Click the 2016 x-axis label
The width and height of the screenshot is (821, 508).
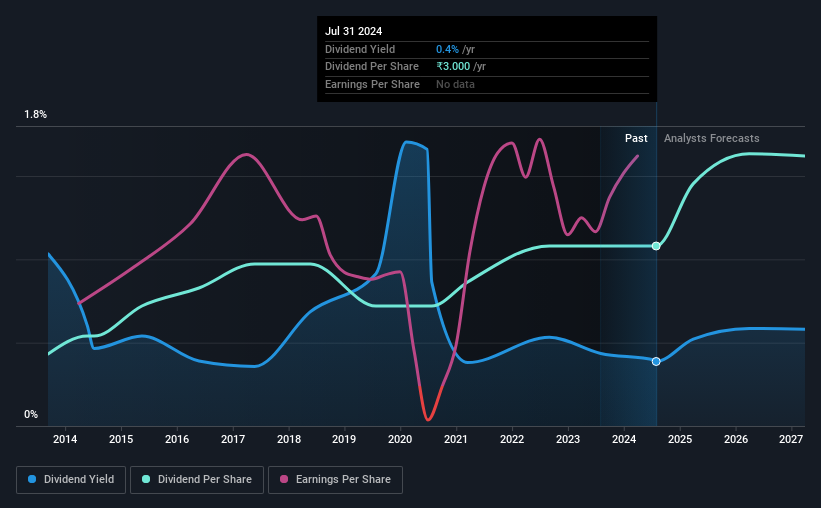coord(177,439)
